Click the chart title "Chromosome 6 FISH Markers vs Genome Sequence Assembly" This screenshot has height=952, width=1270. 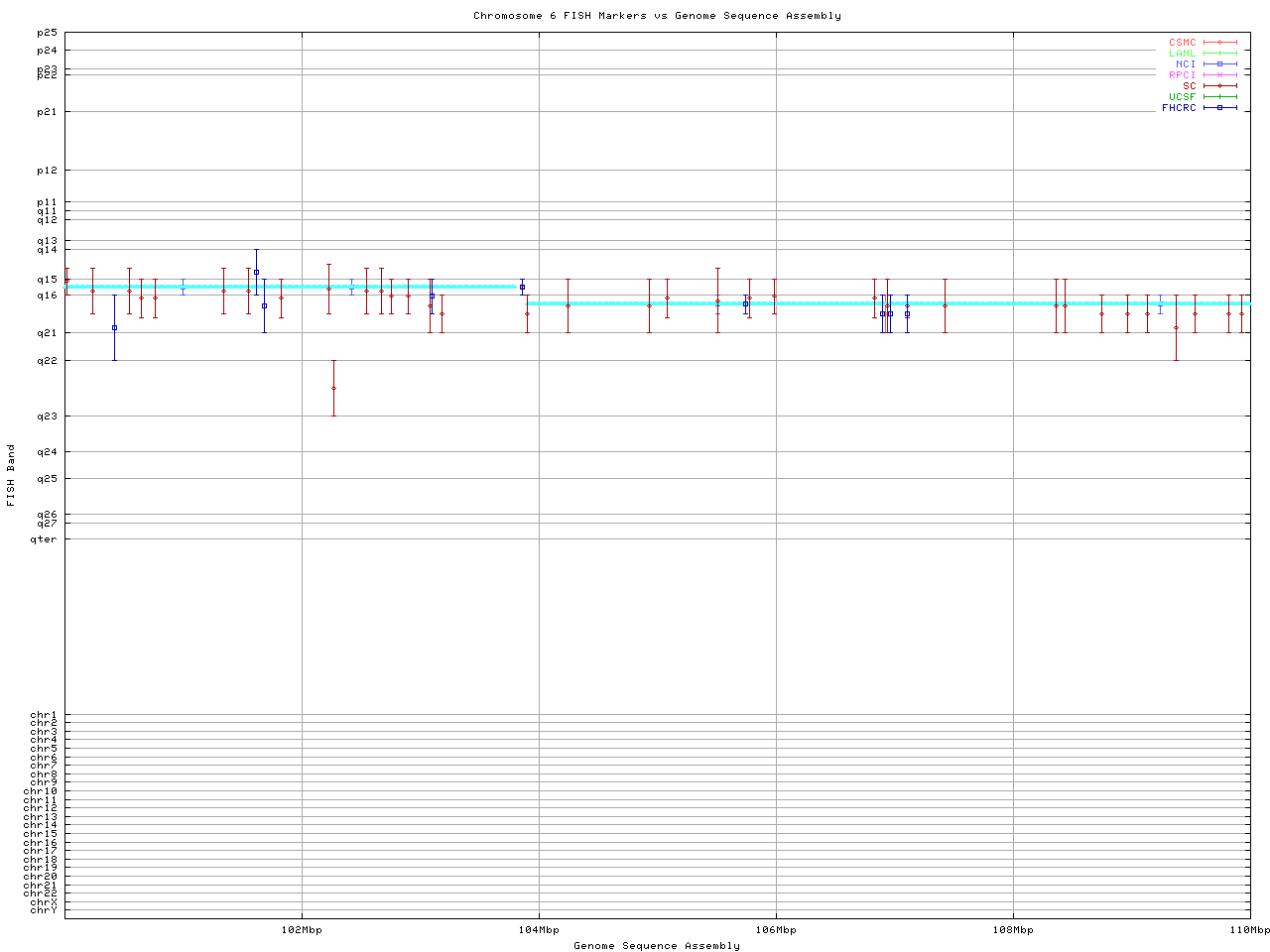click(657, 16)
